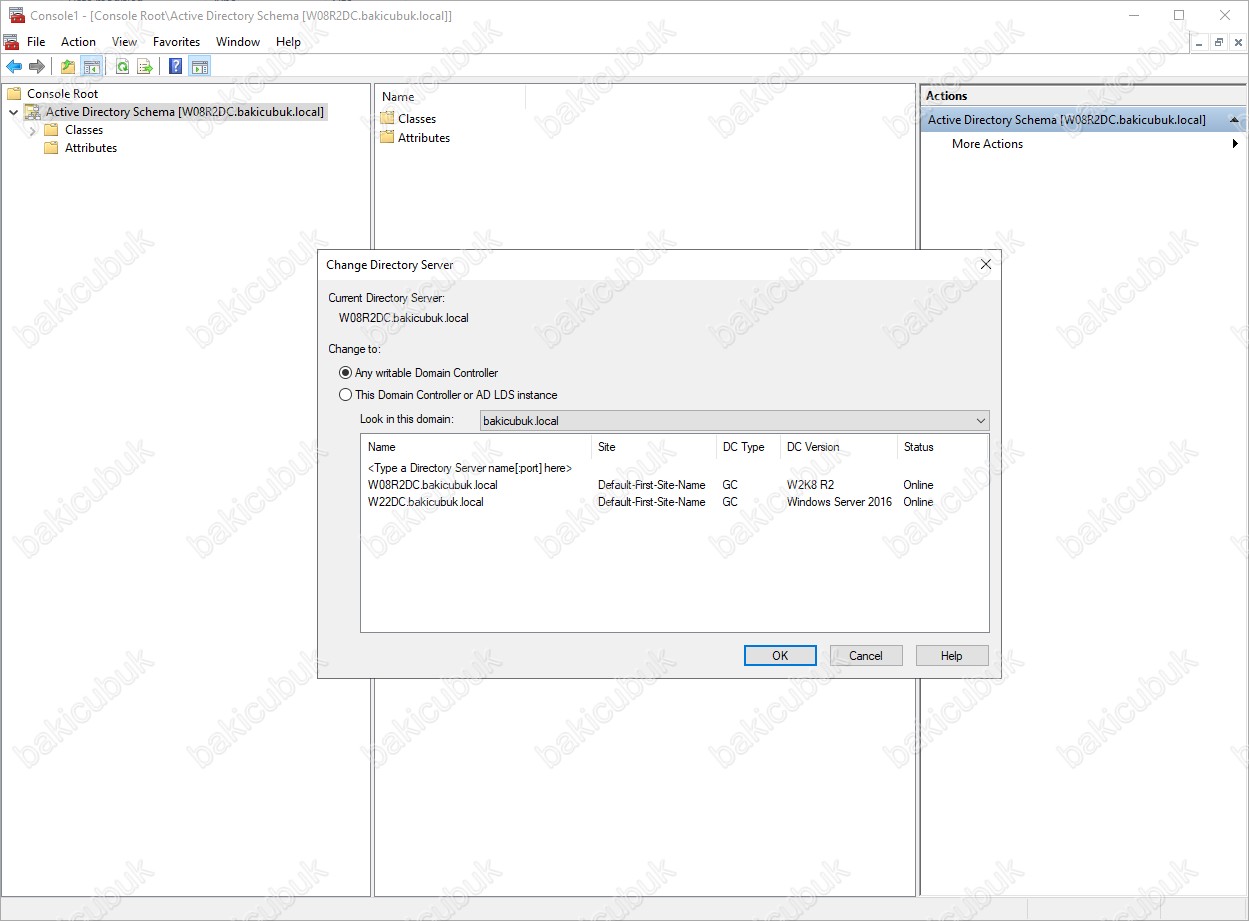This screenshot has width=1249, height=921.
Task: Open the File menu
Action: (36, 42)
